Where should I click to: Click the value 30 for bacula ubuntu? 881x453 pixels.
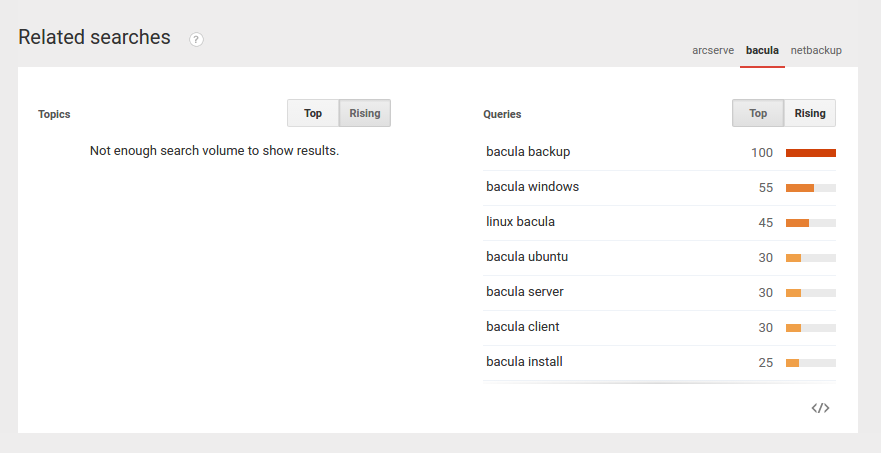tap(766, 257)
